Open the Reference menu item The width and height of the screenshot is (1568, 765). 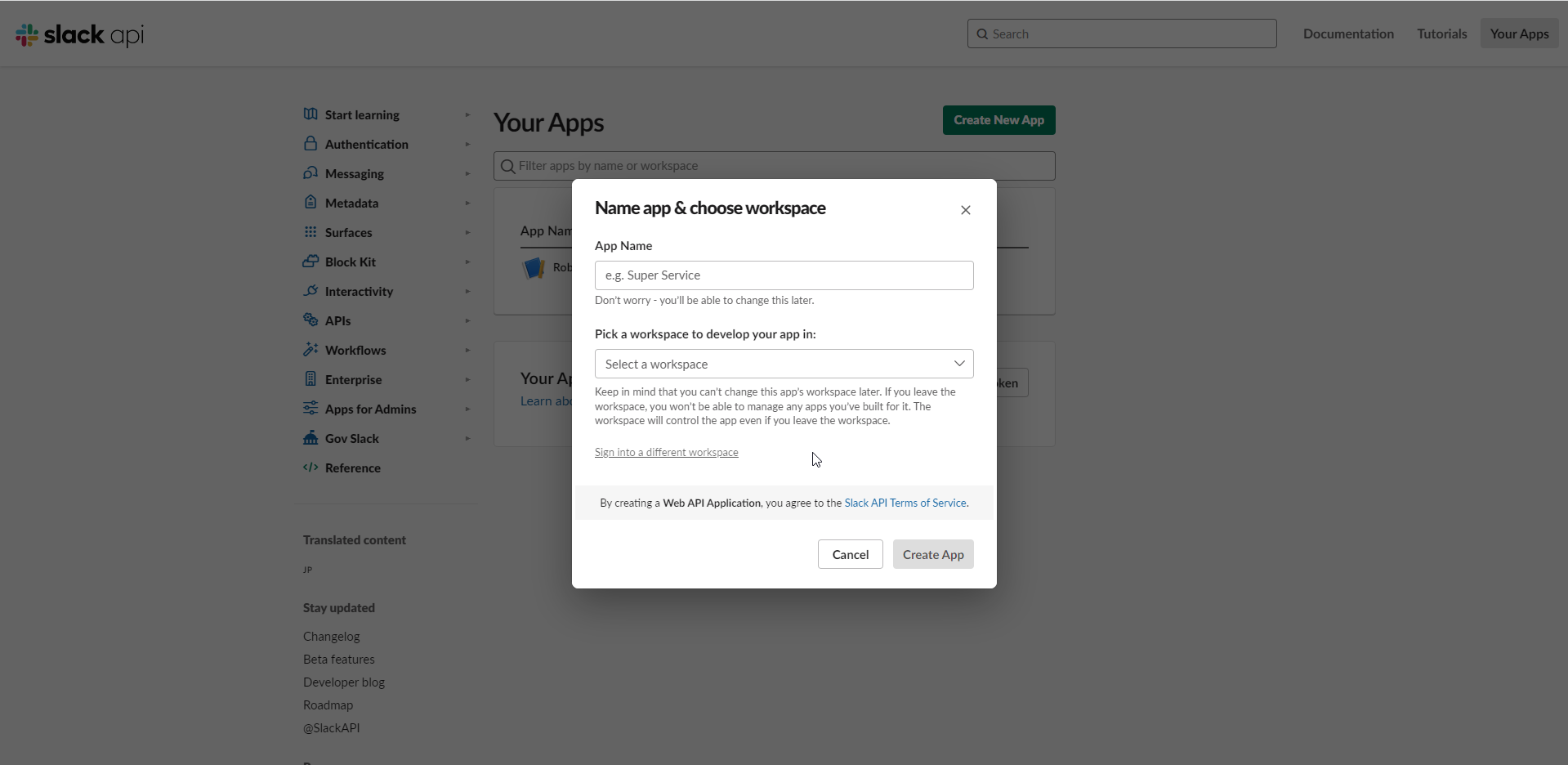point(353,467)
